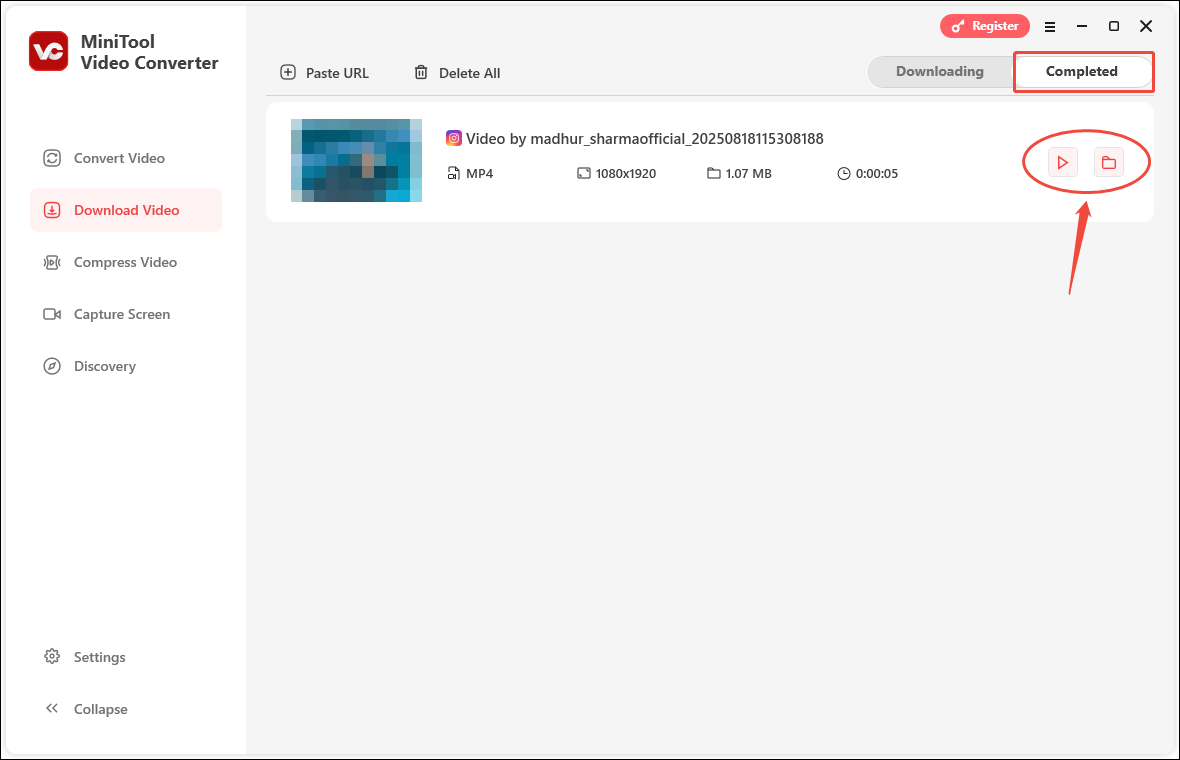This screenshot has width=1180, height=760.
Task: Click the Instagram icon beside the video title
Action: [454, 138]
